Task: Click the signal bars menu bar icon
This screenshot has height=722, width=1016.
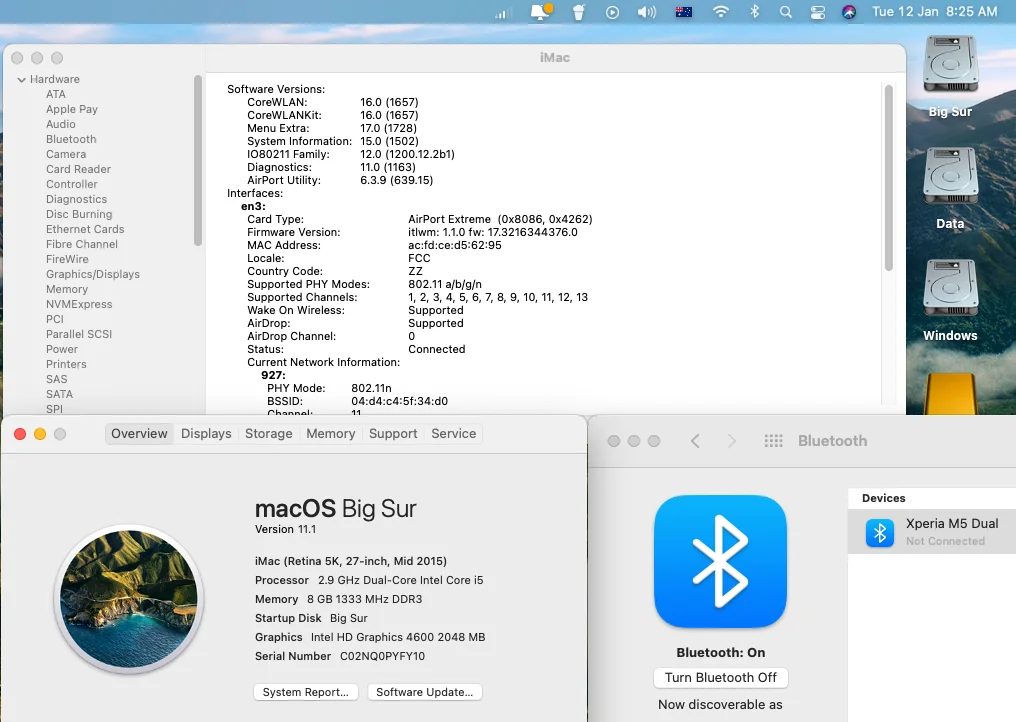Action: coord(503,13)
